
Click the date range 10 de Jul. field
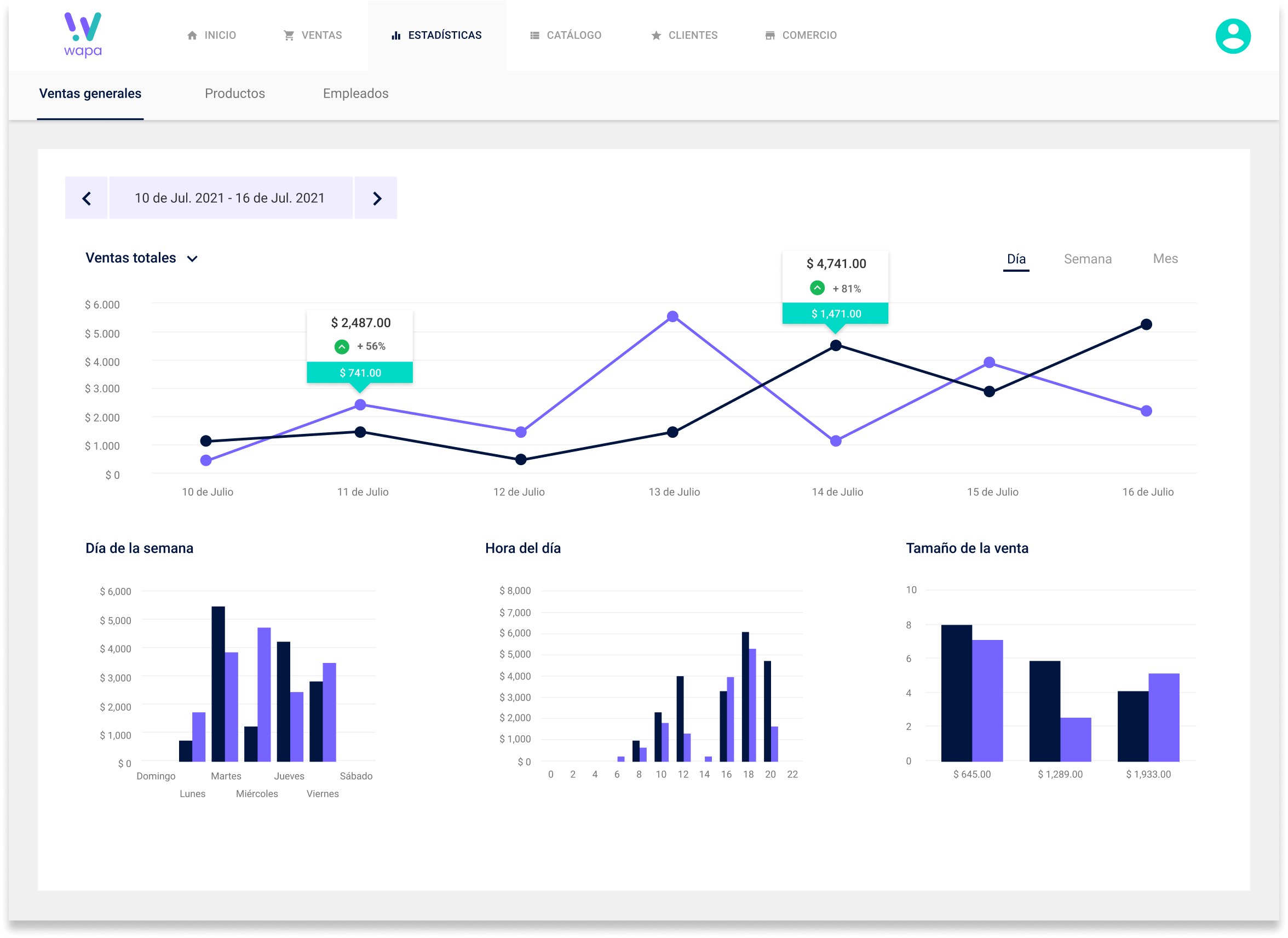point(230,198)
